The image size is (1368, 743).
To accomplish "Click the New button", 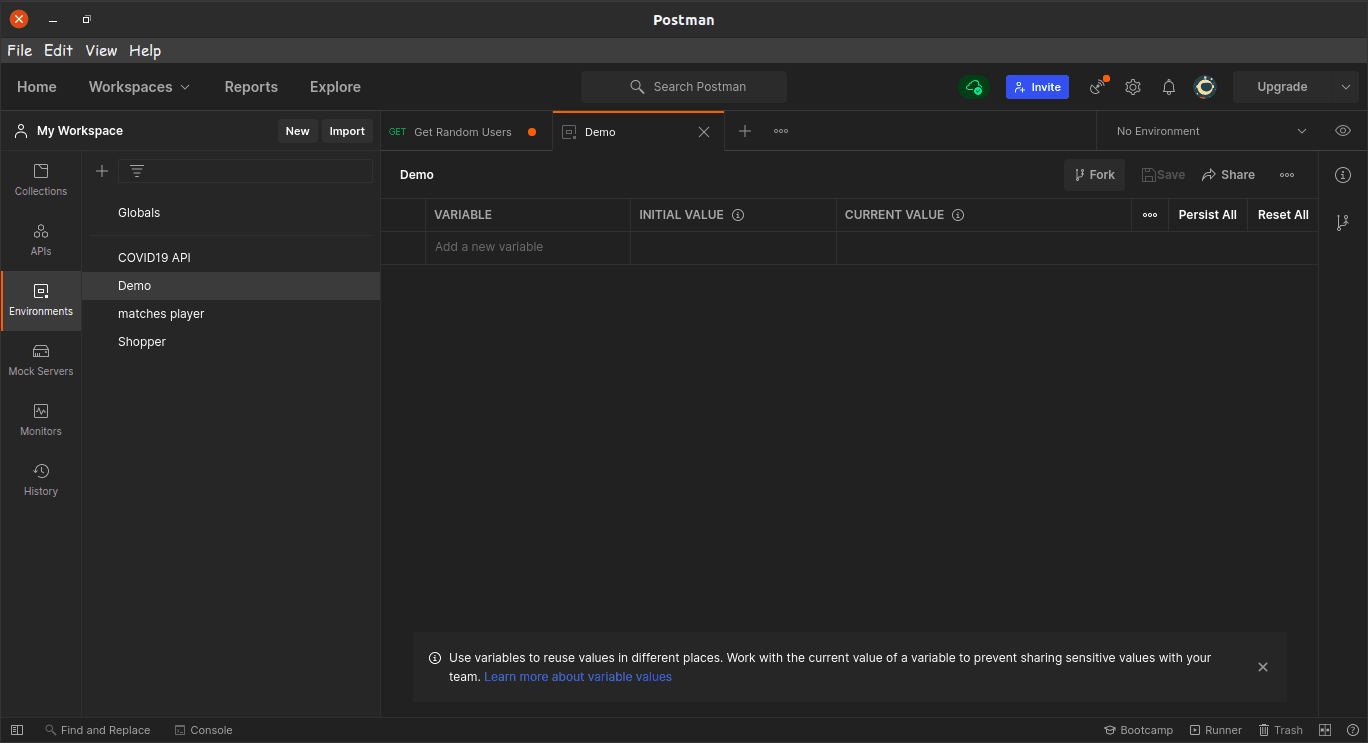I will [298, 131].
